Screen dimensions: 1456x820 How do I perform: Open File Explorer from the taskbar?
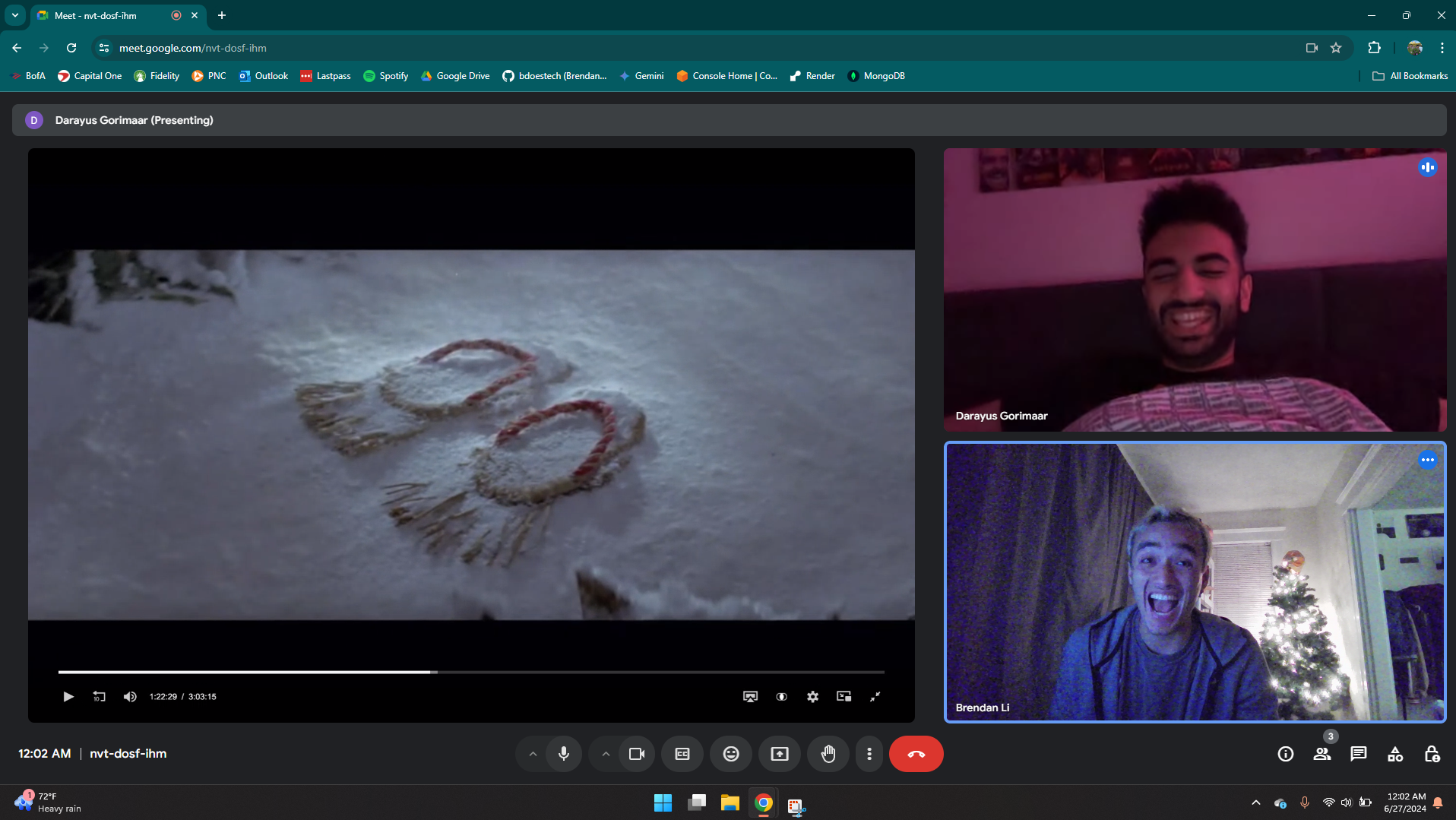point(730,803)
